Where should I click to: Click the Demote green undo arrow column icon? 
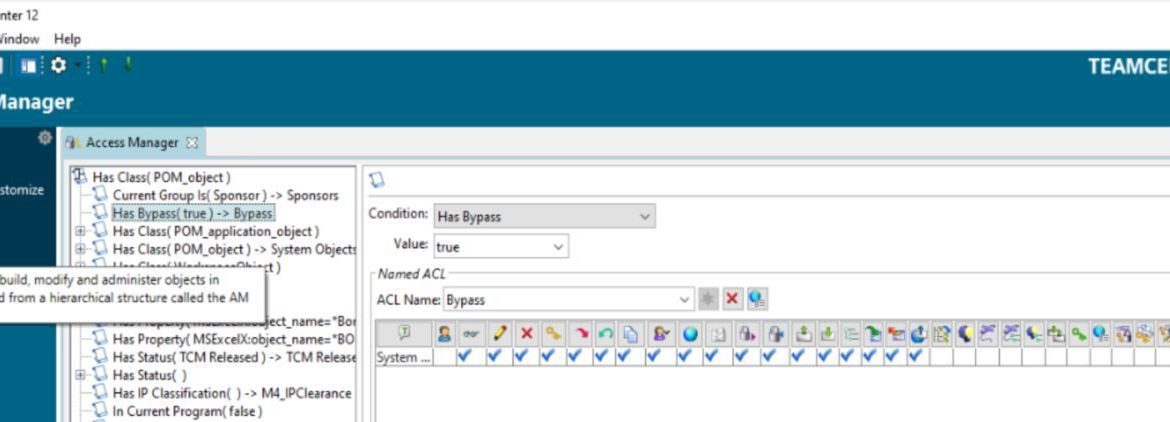coord(605,334)
